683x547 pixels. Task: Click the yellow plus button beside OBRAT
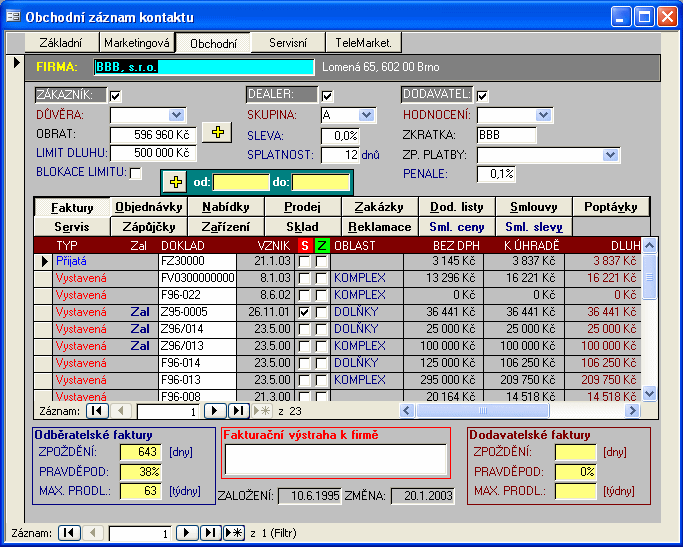click(x=217, y=132)
